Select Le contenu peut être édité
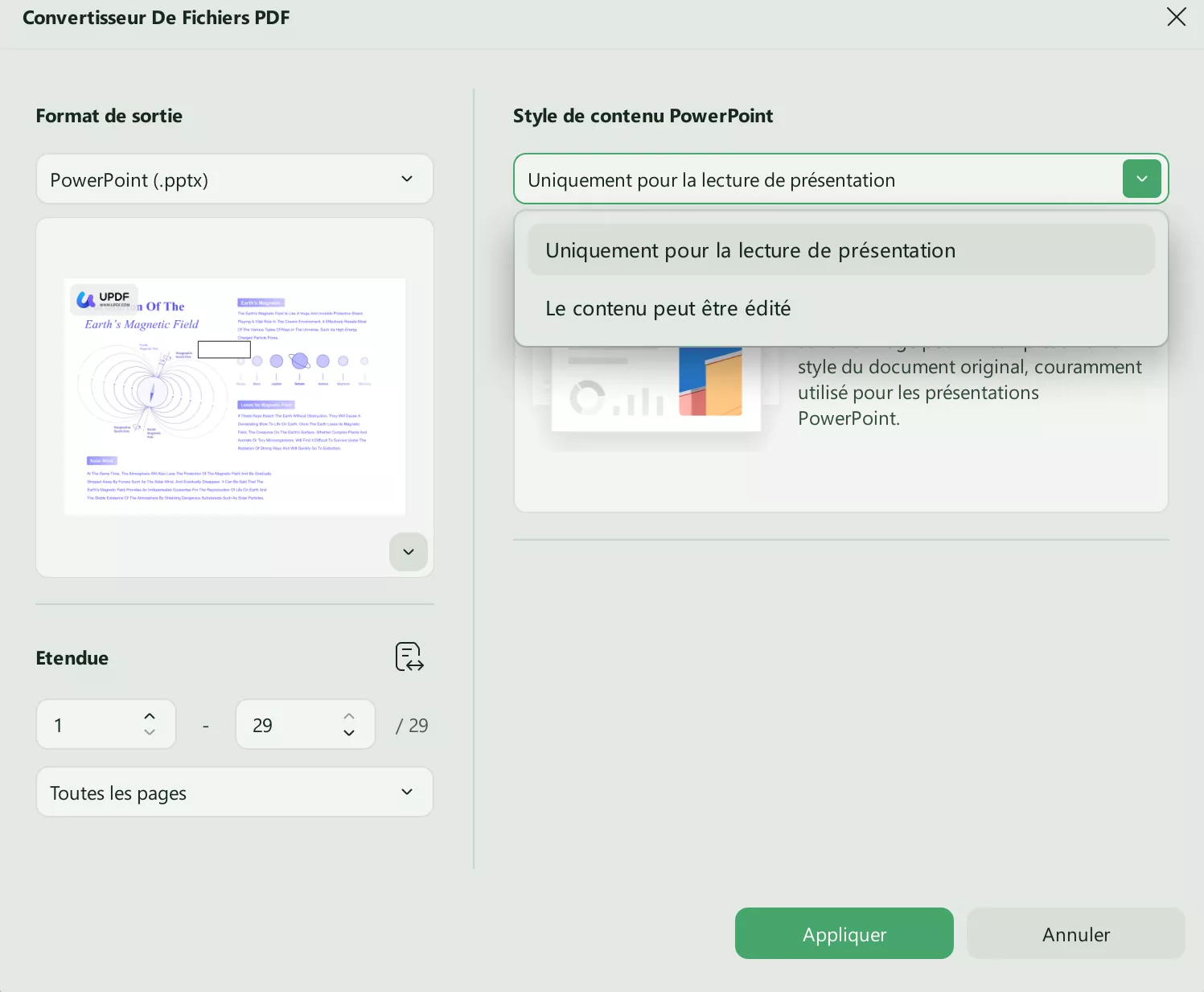Image resolution: width=1204 pixels, height=992 pixels. pos(668,308)
